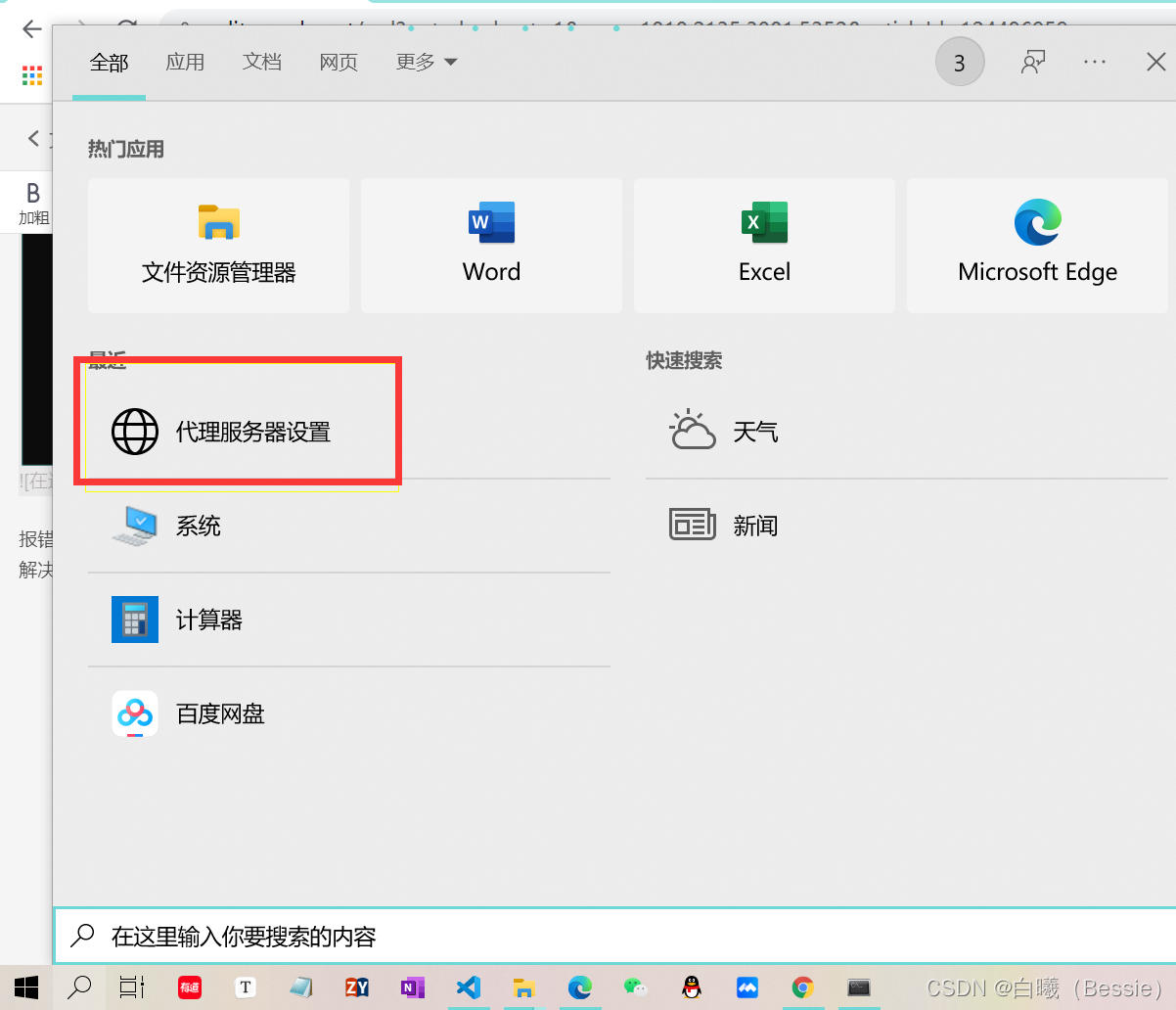Open the 天气 quick search
The height and width of the screenshot is (1010, 1176).
click(x=906, y=432)
